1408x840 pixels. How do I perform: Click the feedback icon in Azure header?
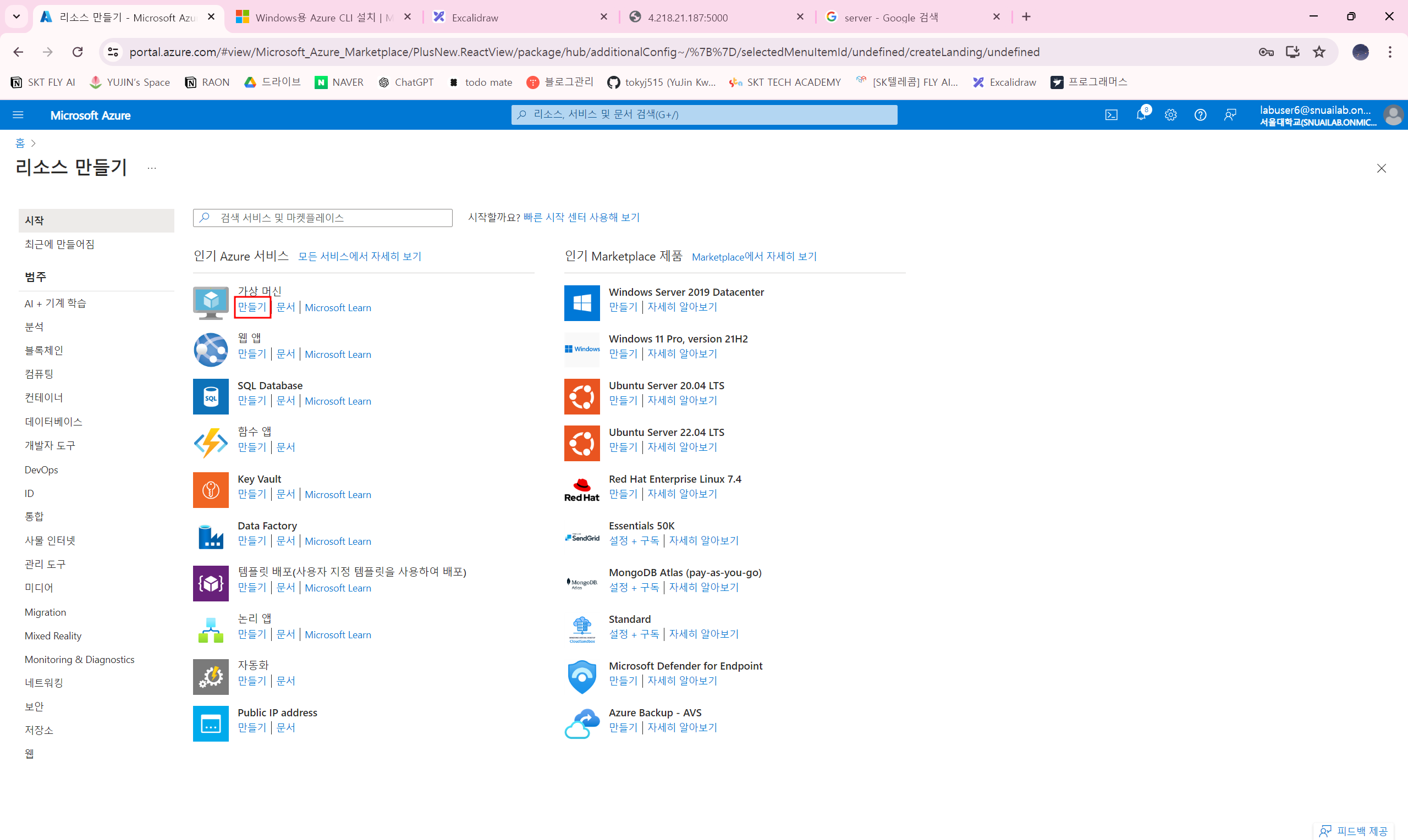(x=1230, y=115)
